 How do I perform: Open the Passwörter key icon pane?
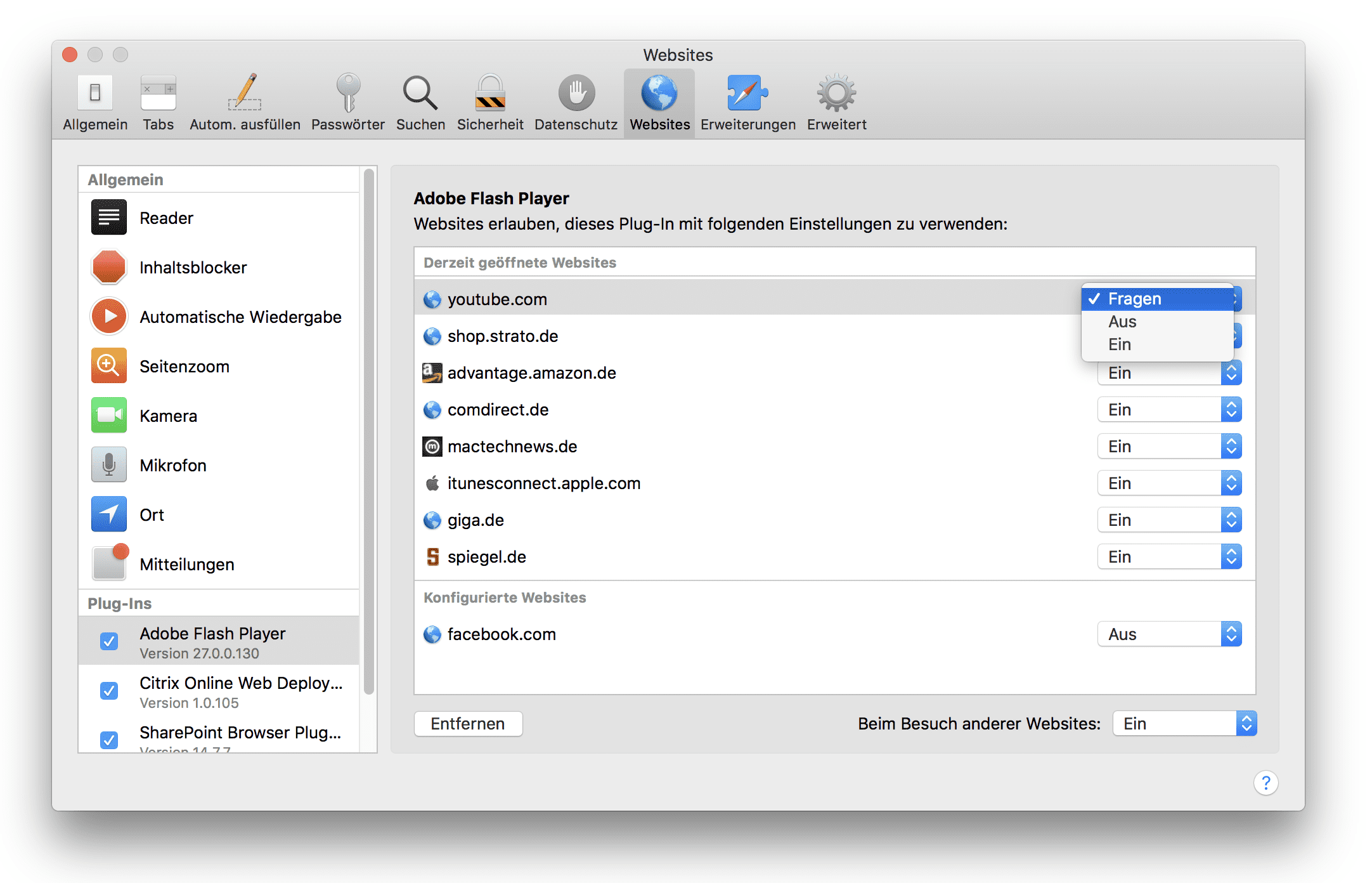[x=348, y=103]
